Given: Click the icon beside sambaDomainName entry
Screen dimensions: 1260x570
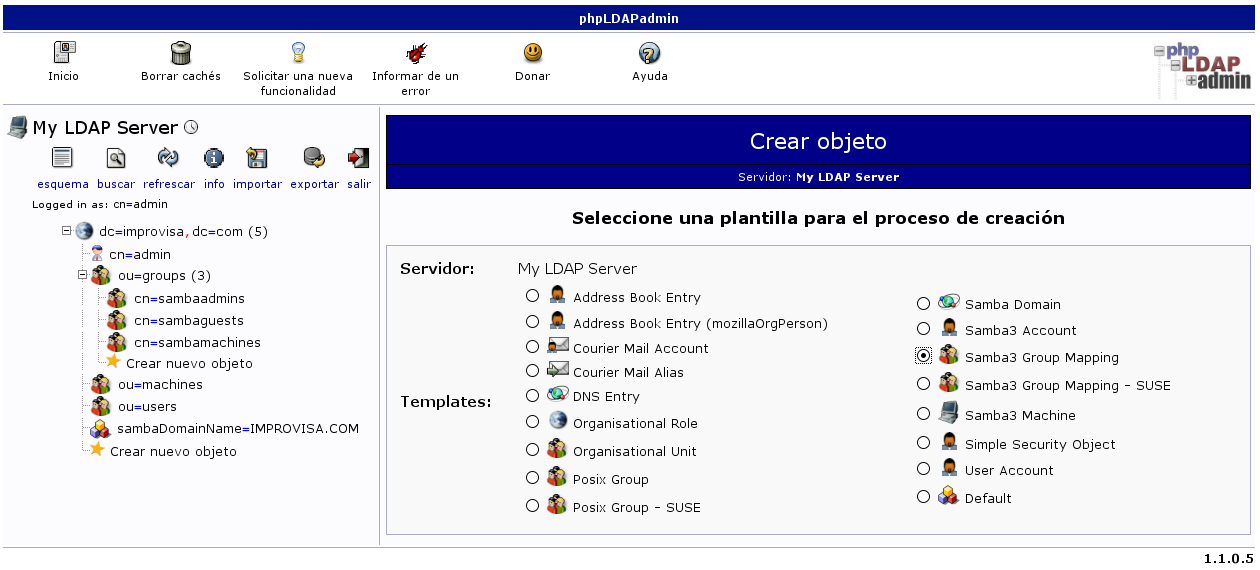Looking at the screenshot, I should pyautogui.click(x=100, y=429).
